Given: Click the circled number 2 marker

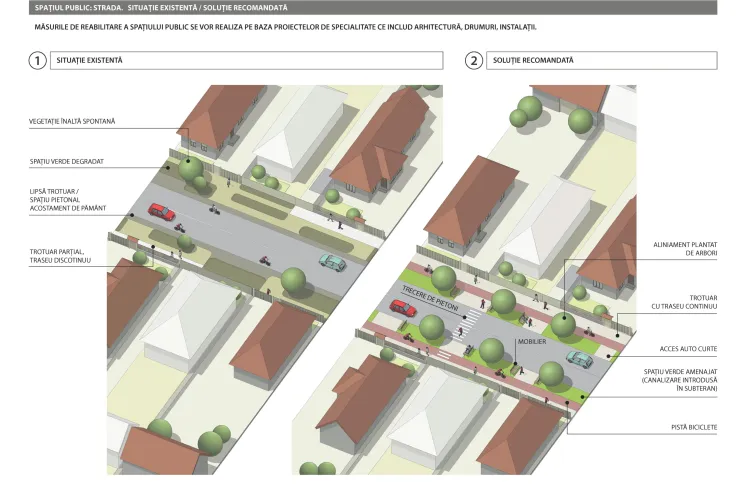Looking at the screenshot, I should click(474, 61).
